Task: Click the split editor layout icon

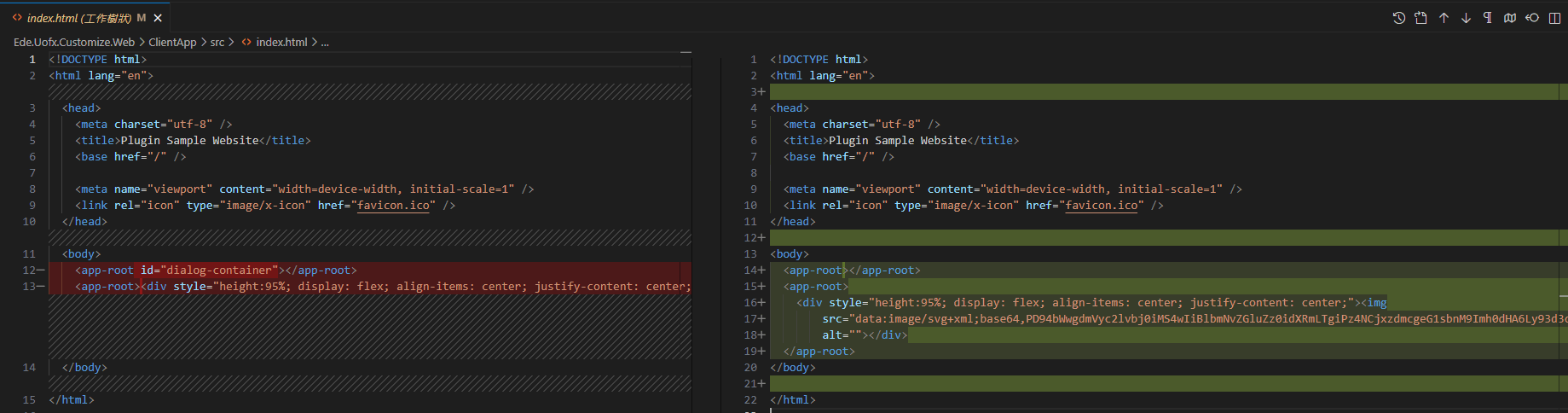Action: click(x=1554, y=18)
